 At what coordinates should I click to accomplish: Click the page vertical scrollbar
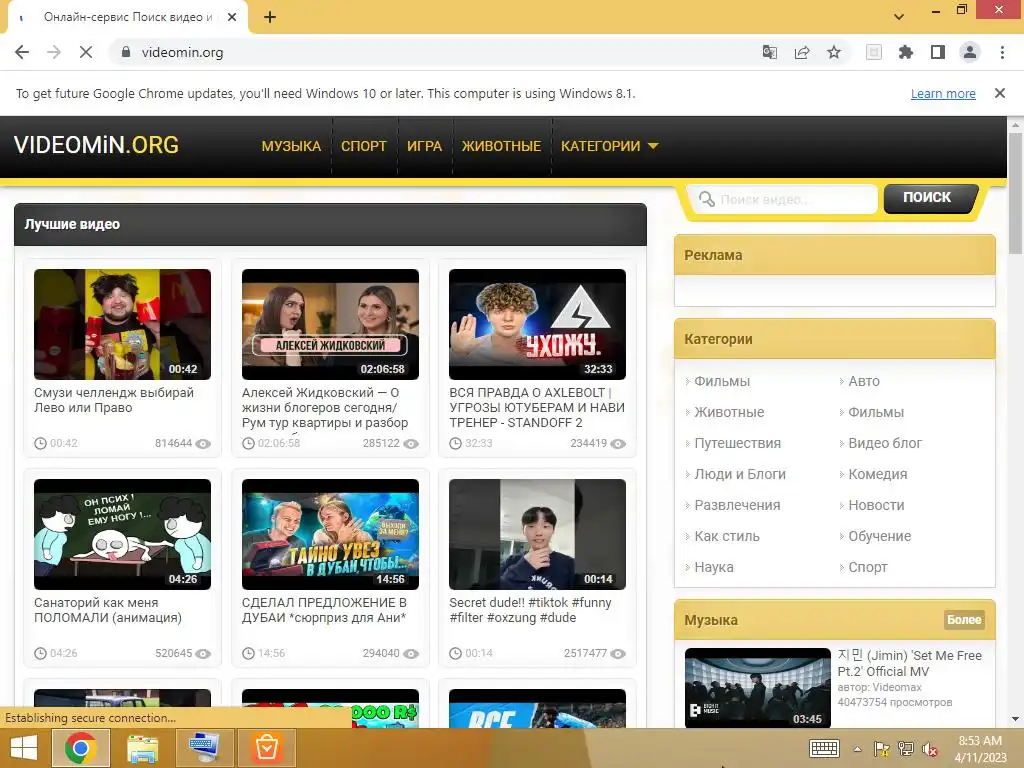click(x=1015, y=193)
